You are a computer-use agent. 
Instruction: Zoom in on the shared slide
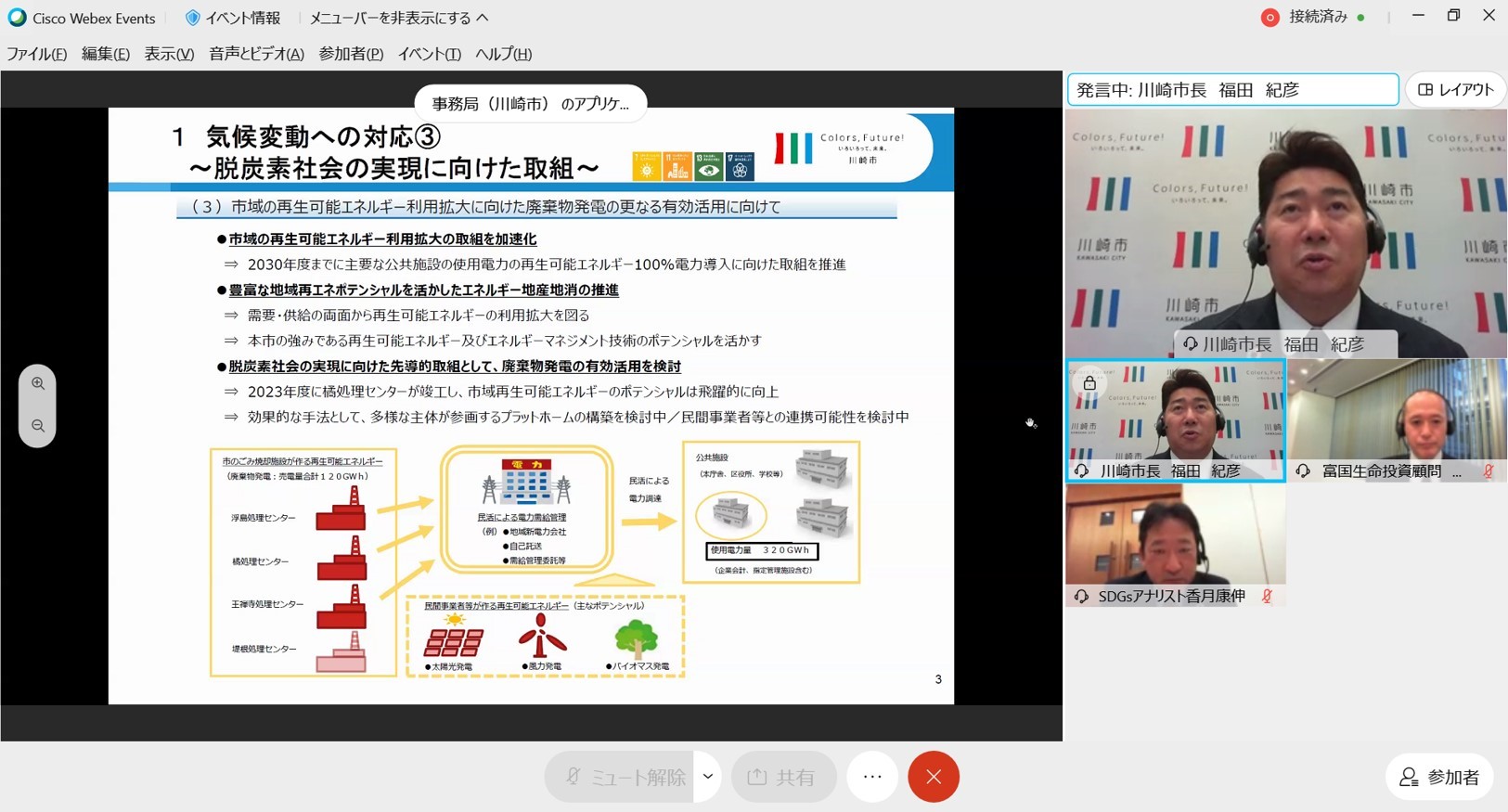pos(38,384)
